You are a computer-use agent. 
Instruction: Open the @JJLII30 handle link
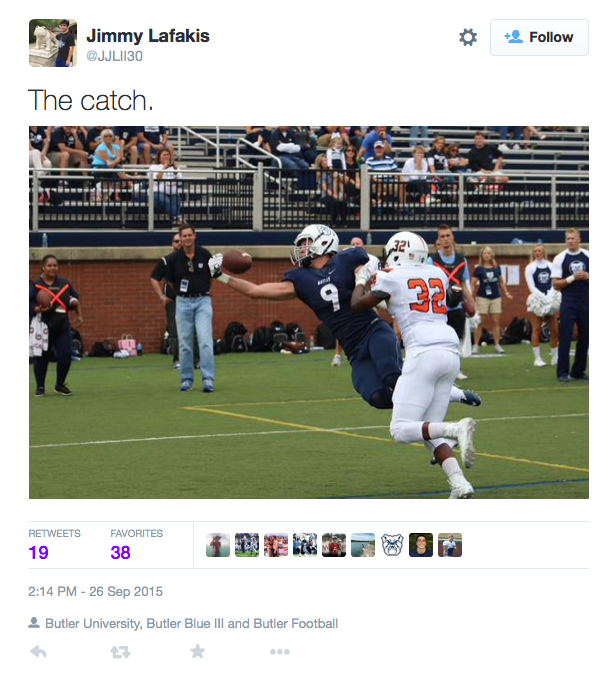(x=114, y=56)
